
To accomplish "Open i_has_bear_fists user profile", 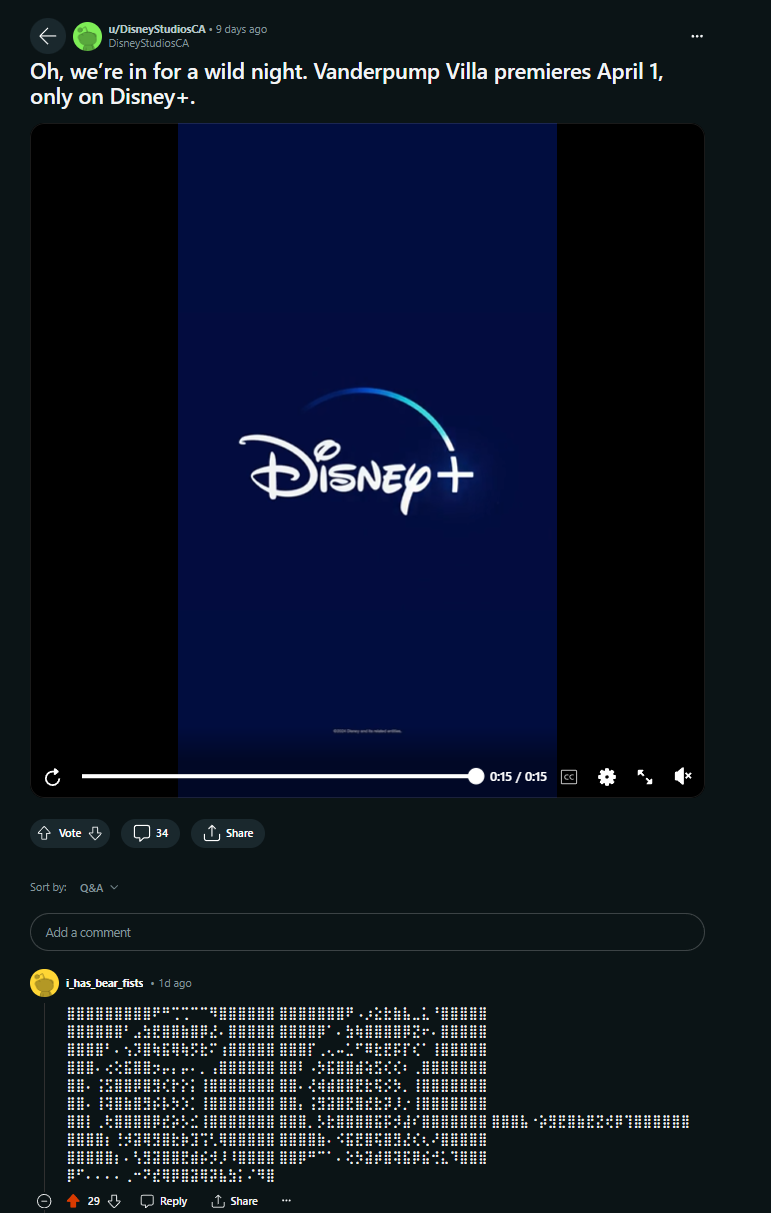I will click(x=104, y=983).
